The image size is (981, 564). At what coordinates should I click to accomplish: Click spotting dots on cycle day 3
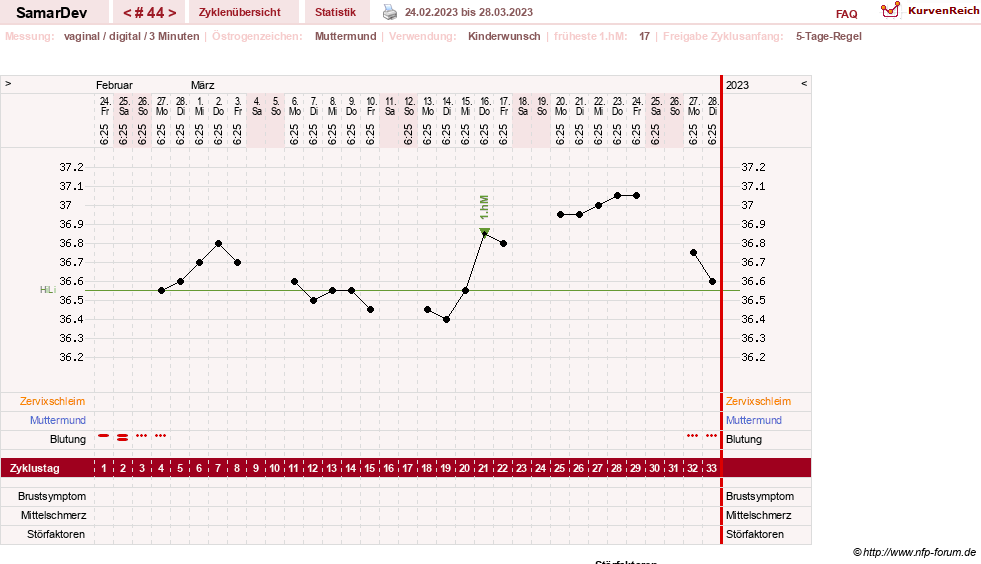click(x=141, y=436)
